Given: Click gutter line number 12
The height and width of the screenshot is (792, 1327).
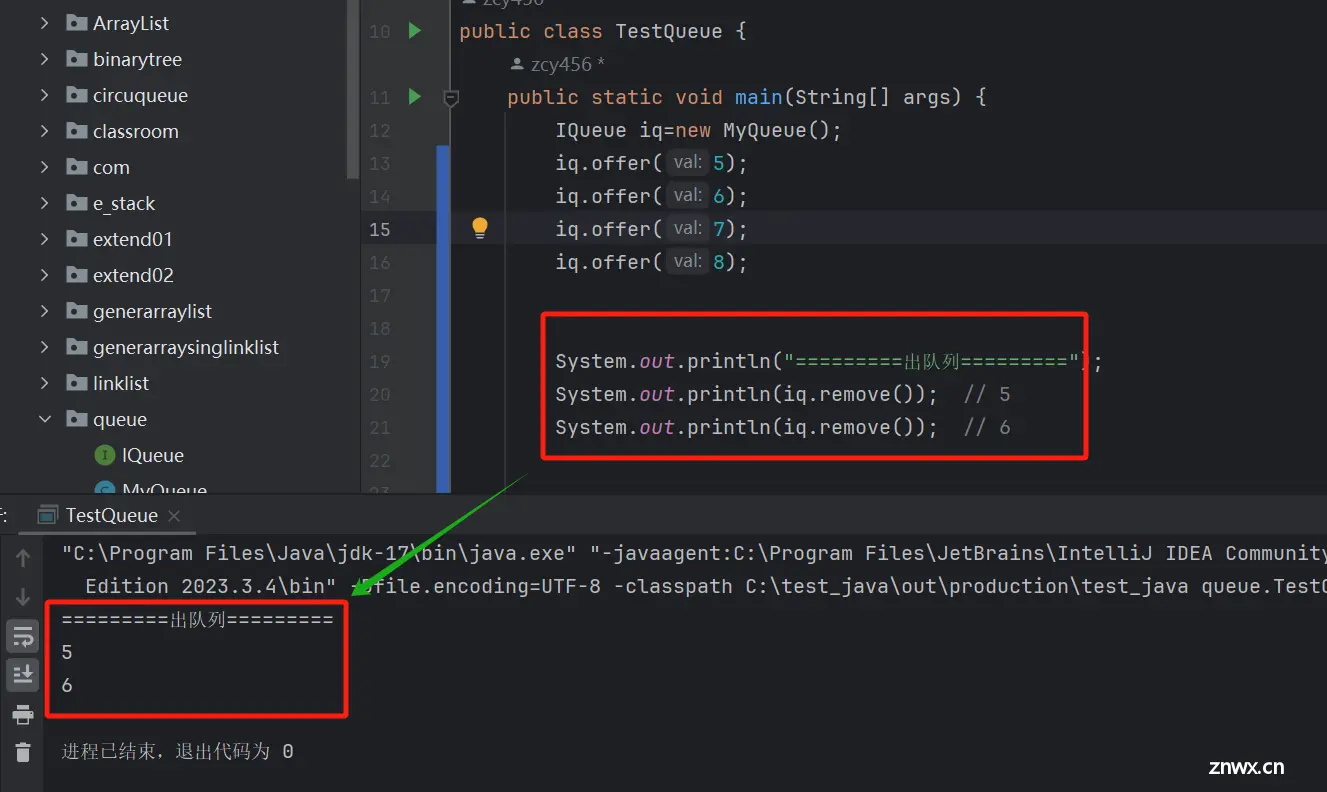Looking at the screenshot, I should click(x=379, y=130).
